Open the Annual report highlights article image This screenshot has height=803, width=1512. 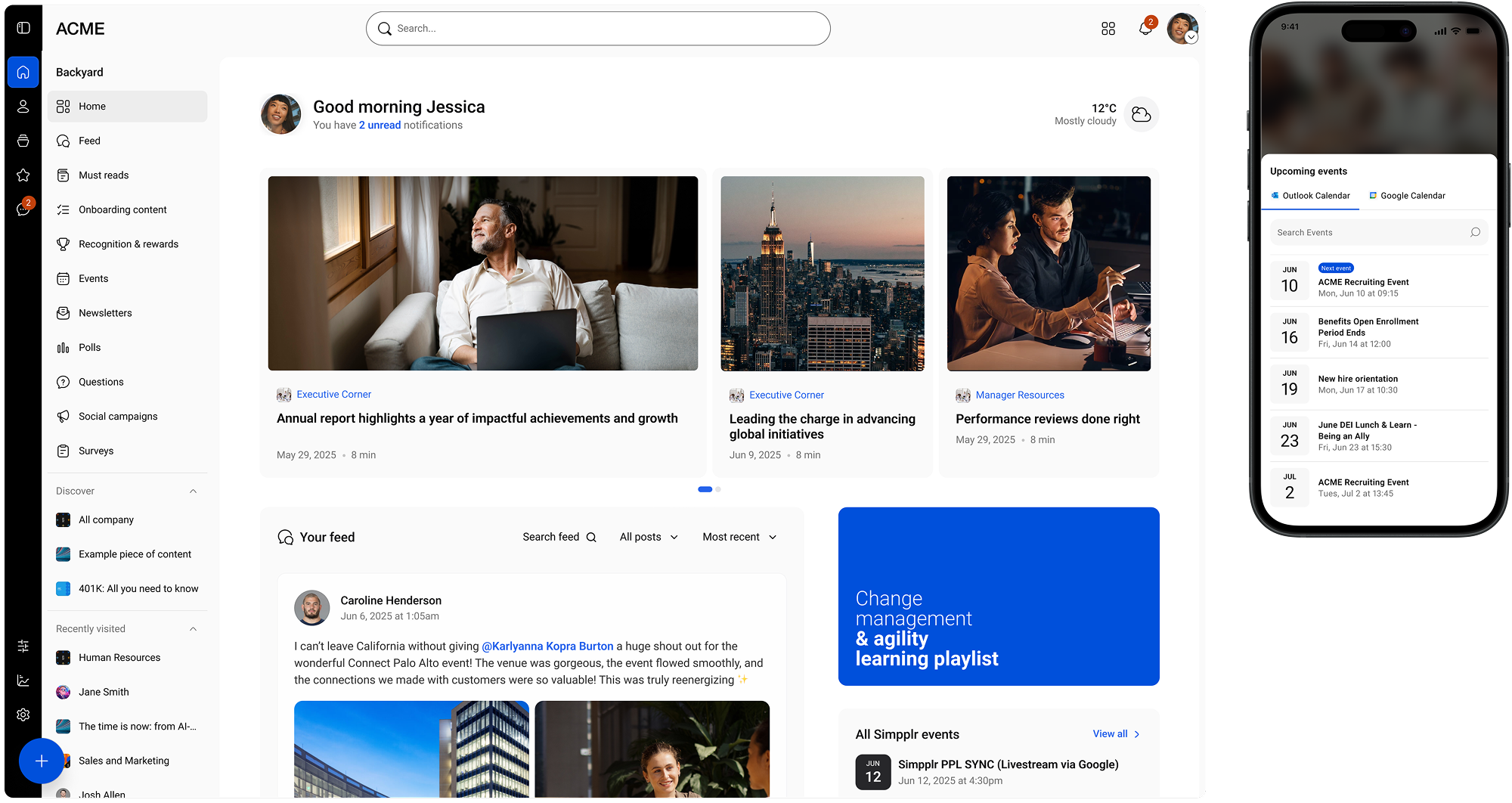(x=483, y=274)
